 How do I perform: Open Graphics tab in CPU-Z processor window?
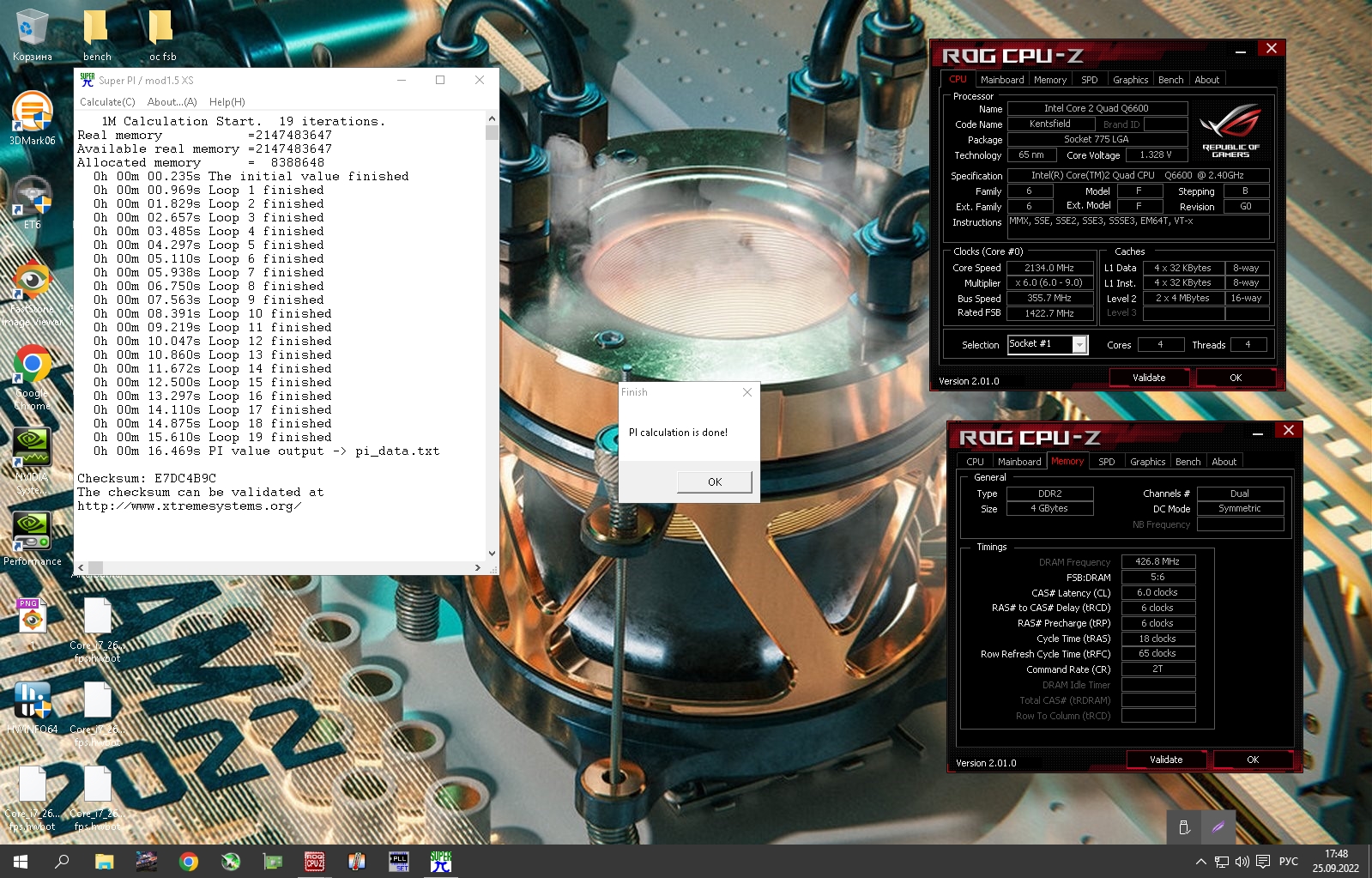[x=1130, y=80]
